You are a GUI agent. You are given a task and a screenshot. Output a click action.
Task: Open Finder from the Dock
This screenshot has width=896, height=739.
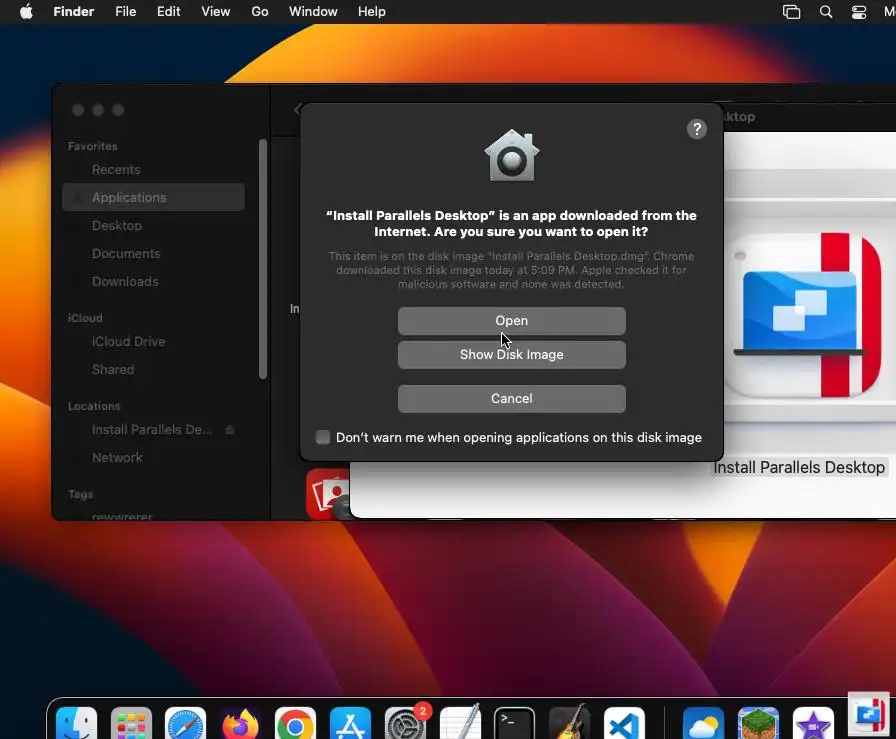[77, 725]
